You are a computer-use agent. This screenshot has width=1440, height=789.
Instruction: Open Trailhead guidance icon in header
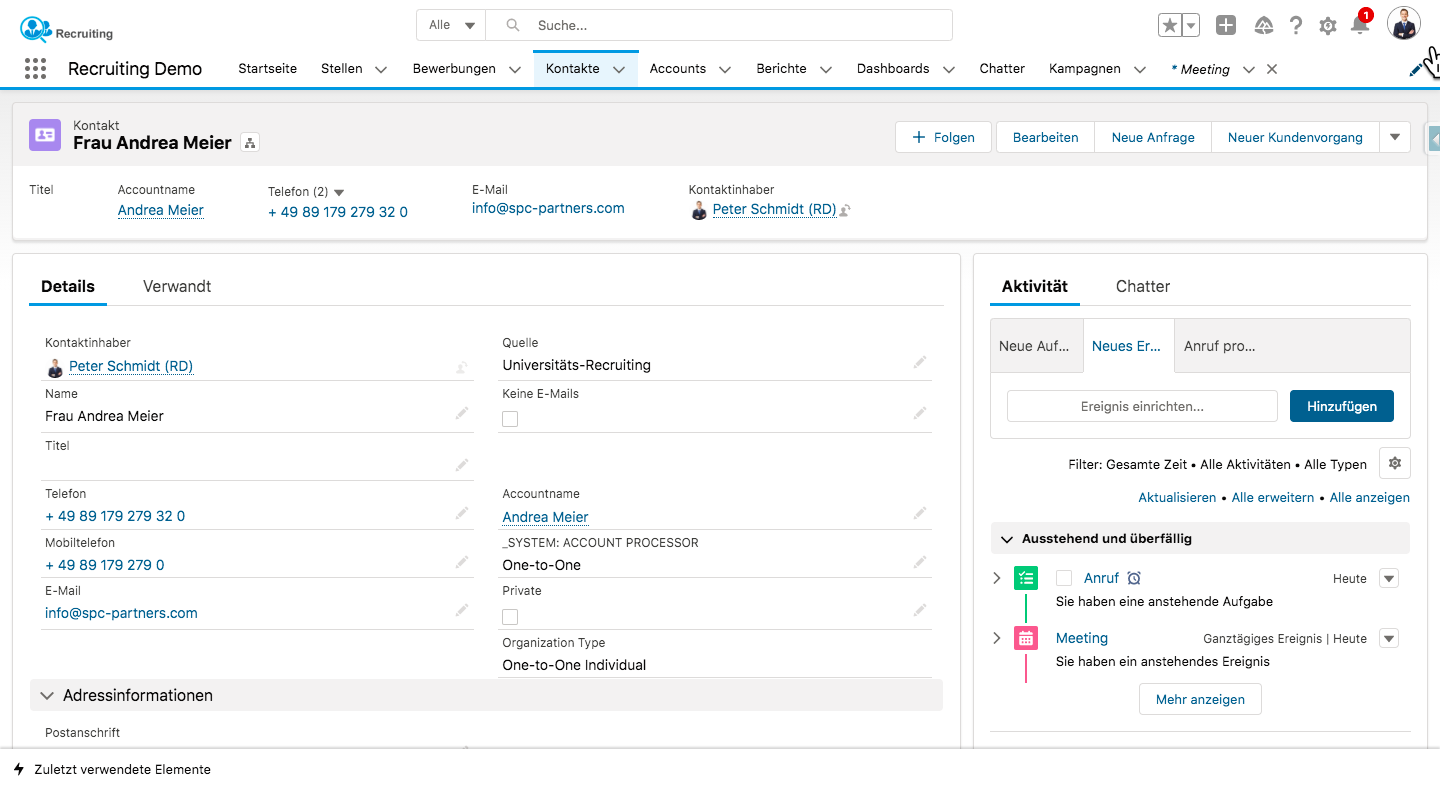coord(1264,26)
